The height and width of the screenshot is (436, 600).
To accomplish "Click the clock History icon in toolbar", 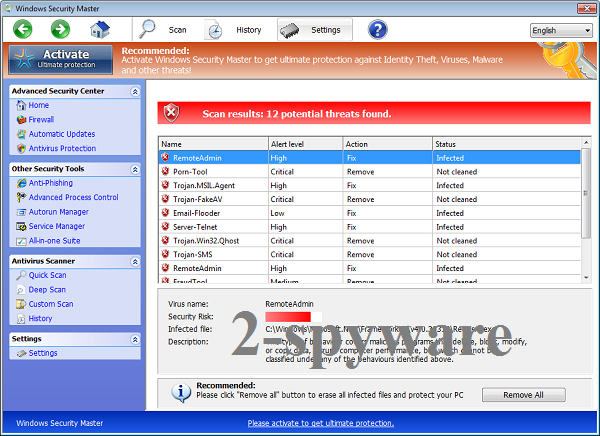I will [215, 30].
